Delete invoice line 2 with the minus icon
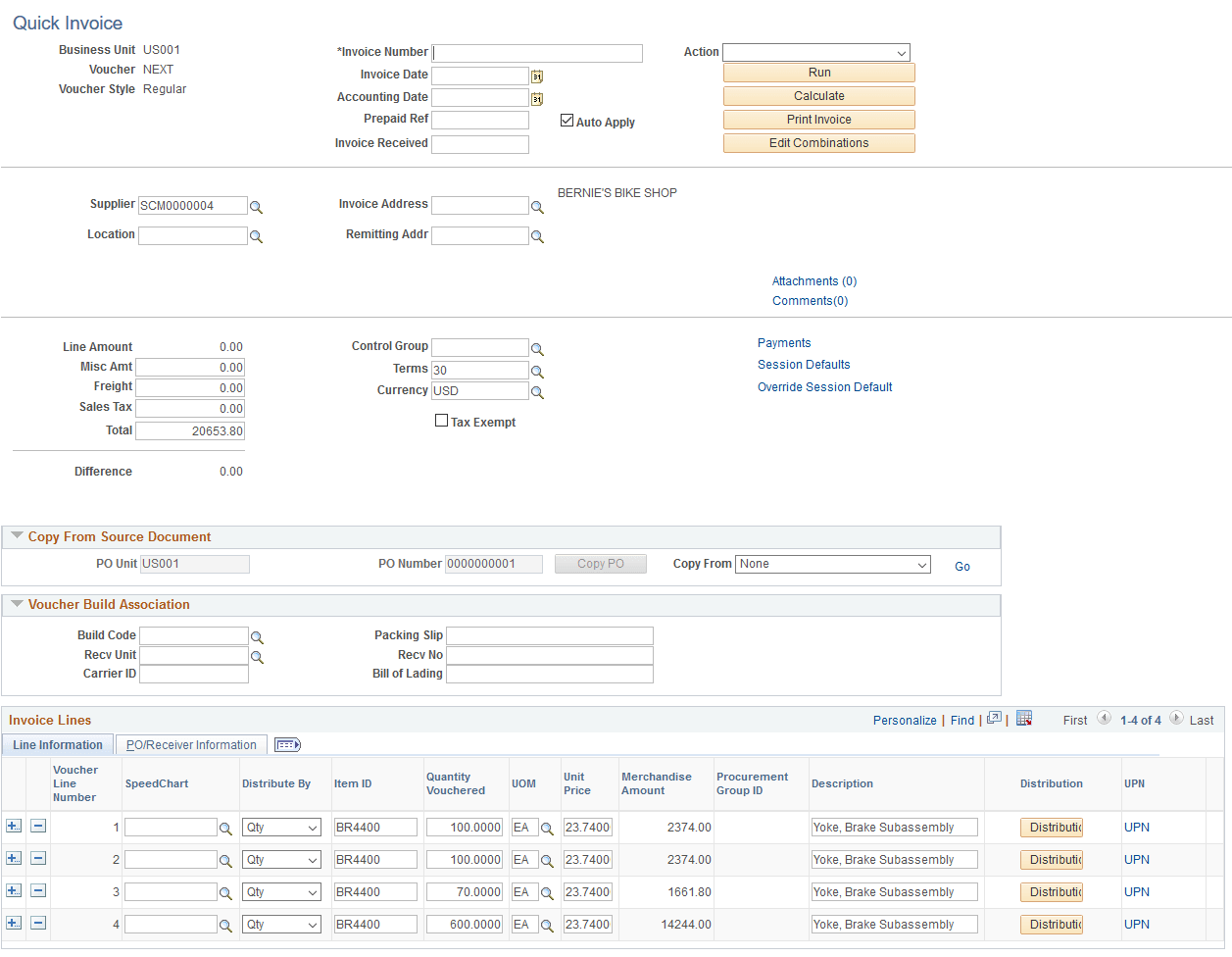 [x=37, y=859]
